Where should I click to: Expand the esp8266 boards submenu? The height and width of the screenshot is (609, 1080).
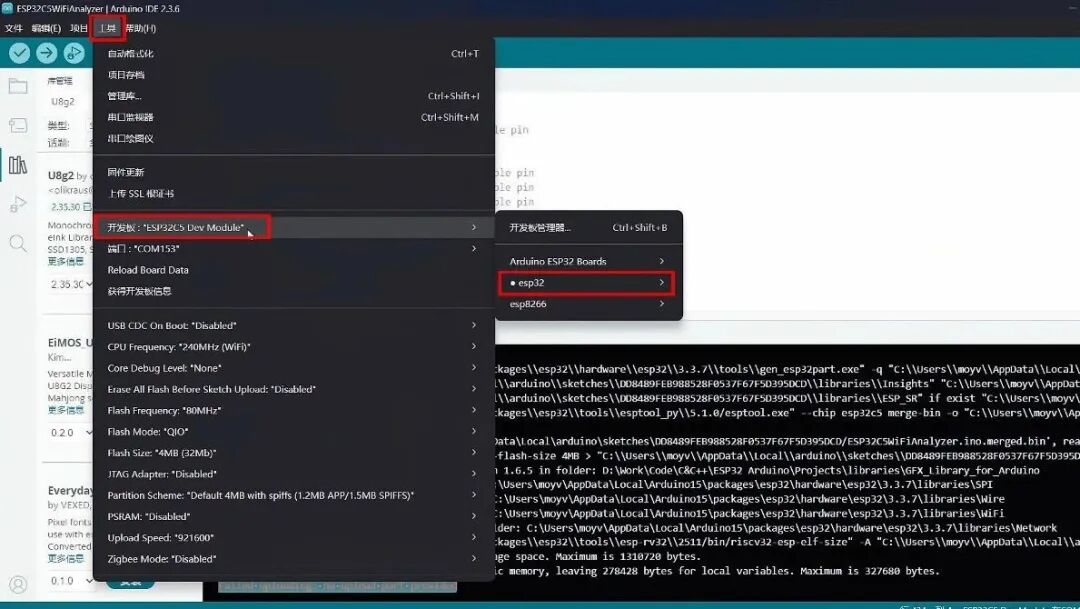click(x=589, y=304)
